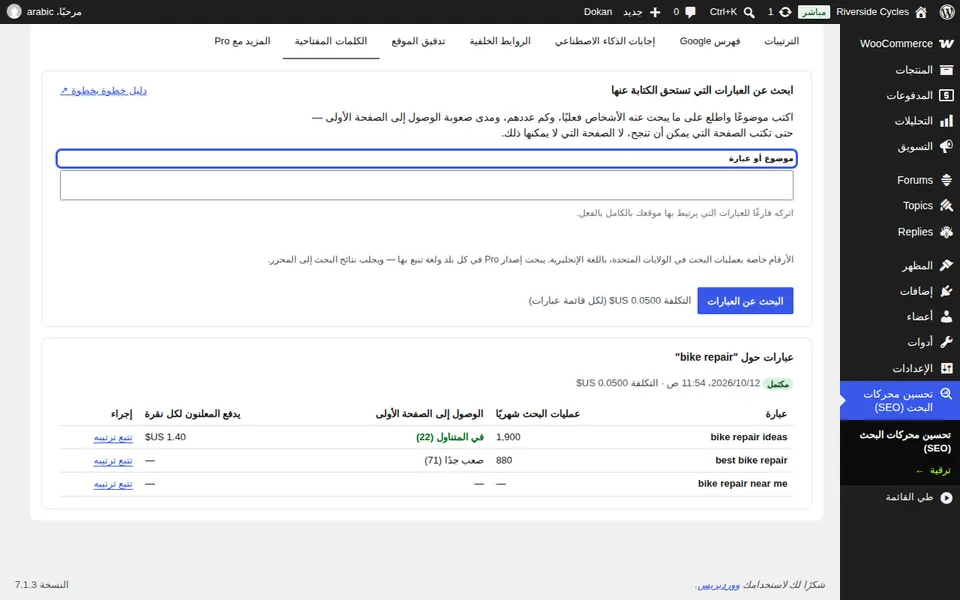Click the bike repair ideas phrase cell
The height and width of the screenshot is (600, 960).
pos(748,437)
